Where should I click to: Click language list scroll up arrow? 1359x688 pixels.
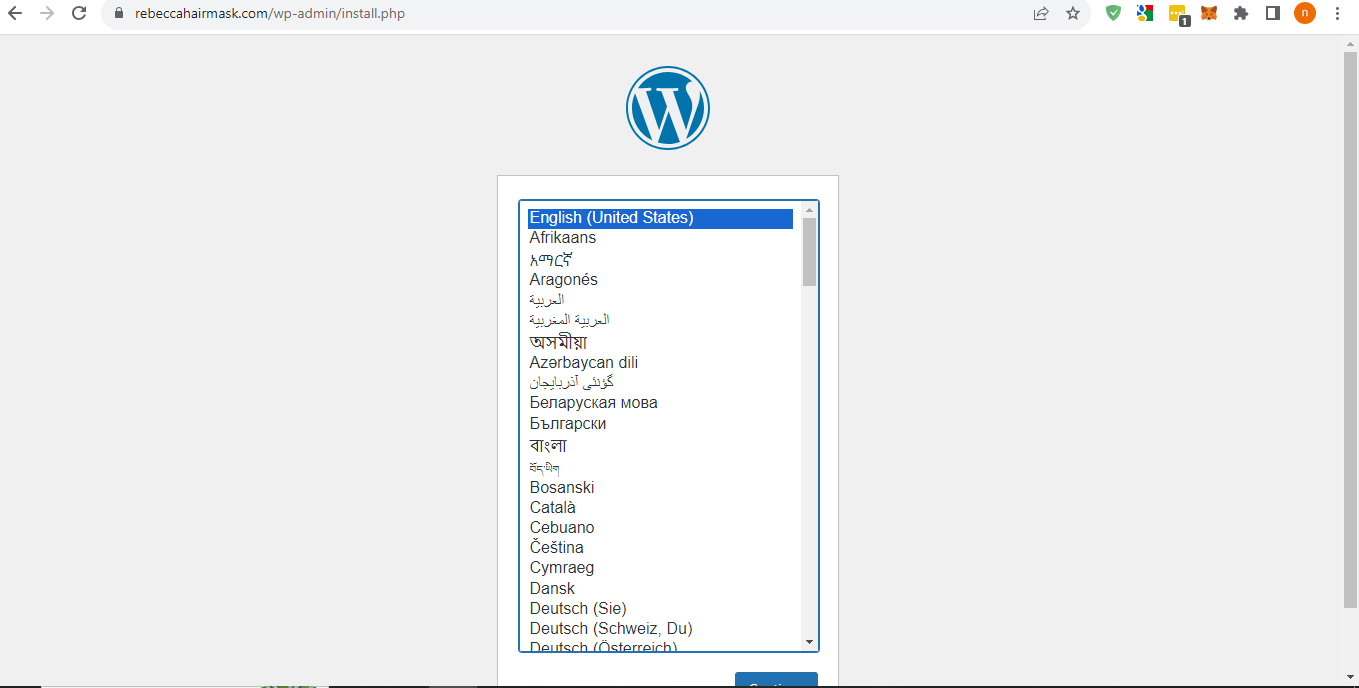809,210
